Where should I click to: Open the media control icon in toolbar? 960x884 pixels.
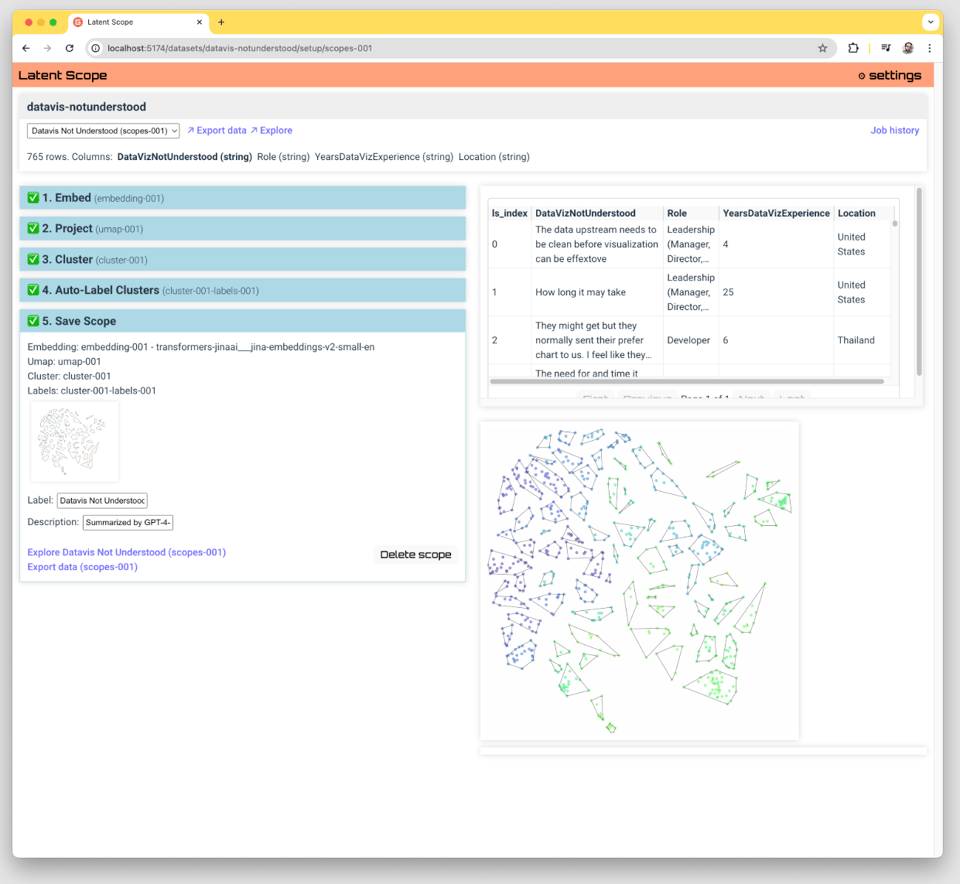click(885, 48)
